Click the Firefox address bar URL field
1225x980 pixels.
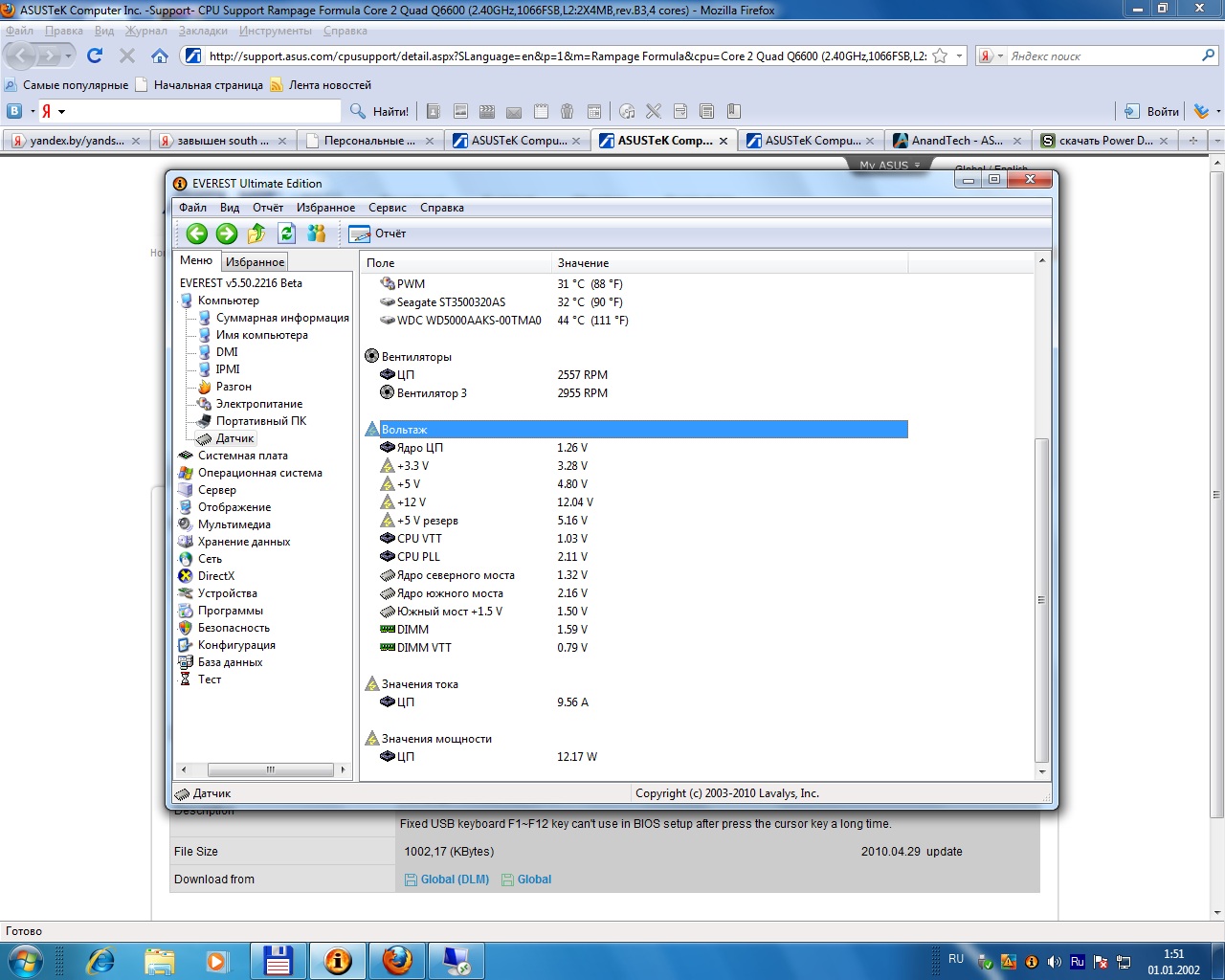pos(567,56)
